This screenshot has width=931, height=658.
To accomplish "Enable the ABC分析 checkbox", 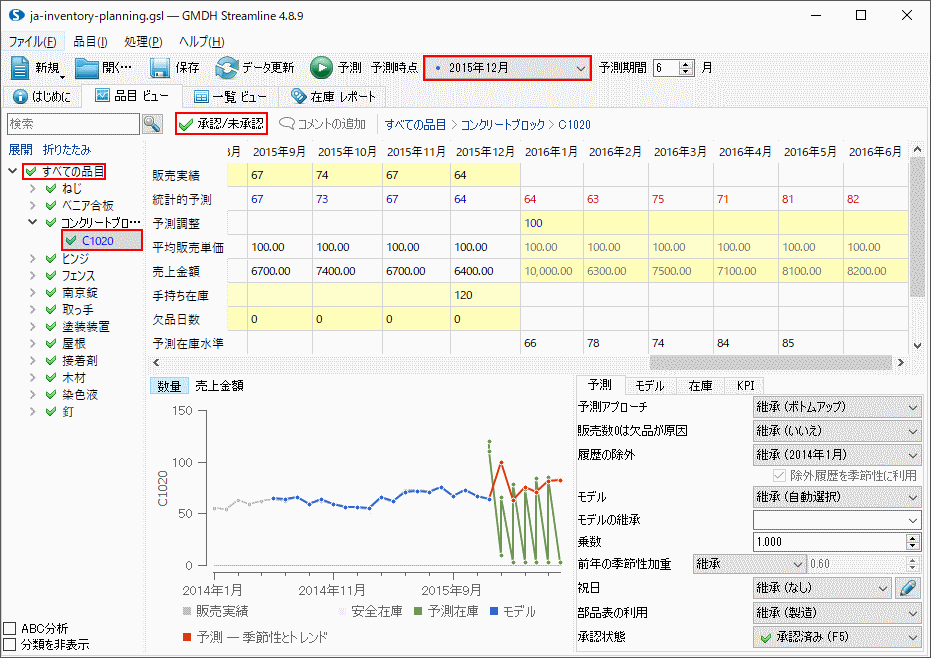I will tap(10, 629).
